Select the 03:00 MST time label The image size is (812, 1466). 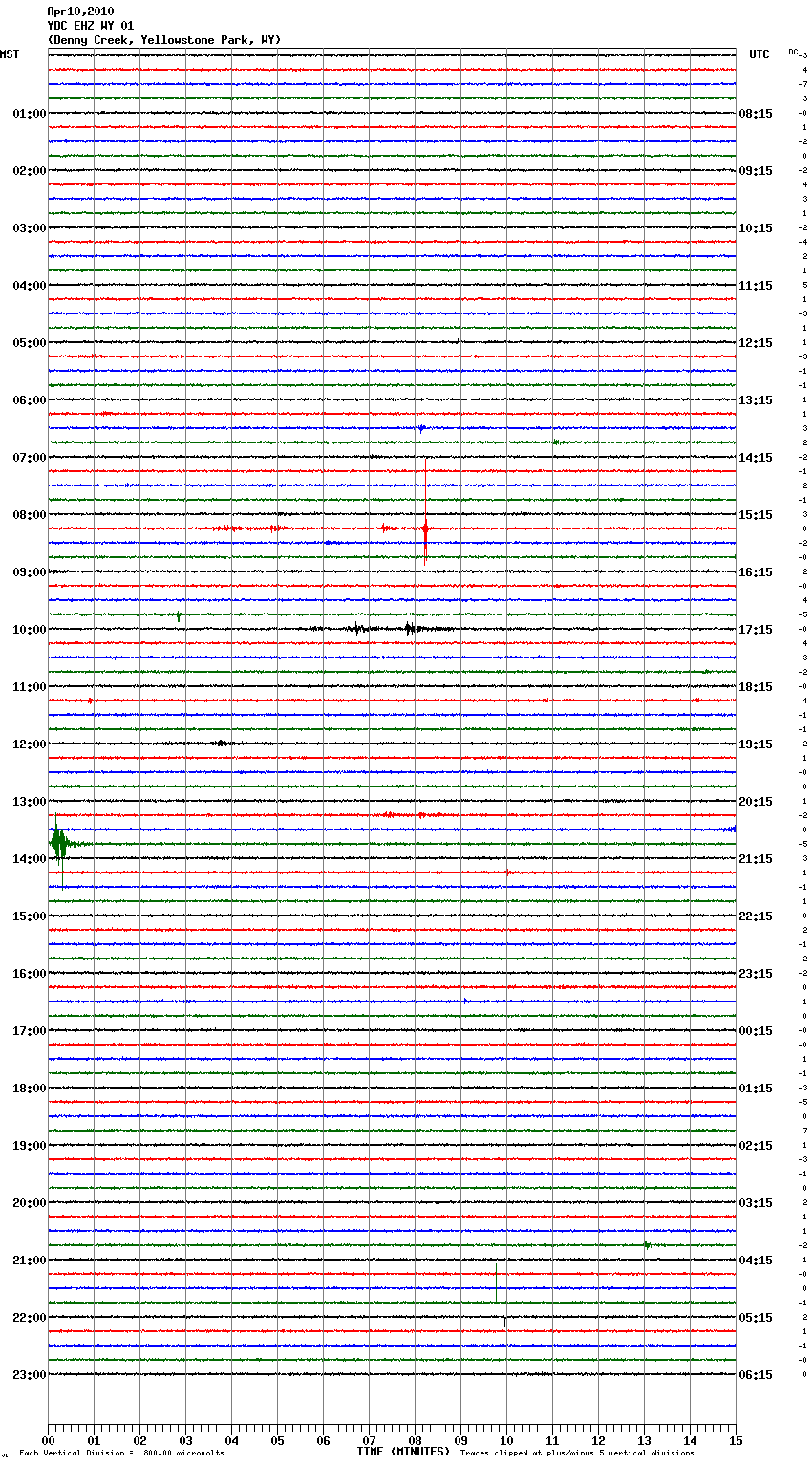pyautogui.click(x=30, y=228)
